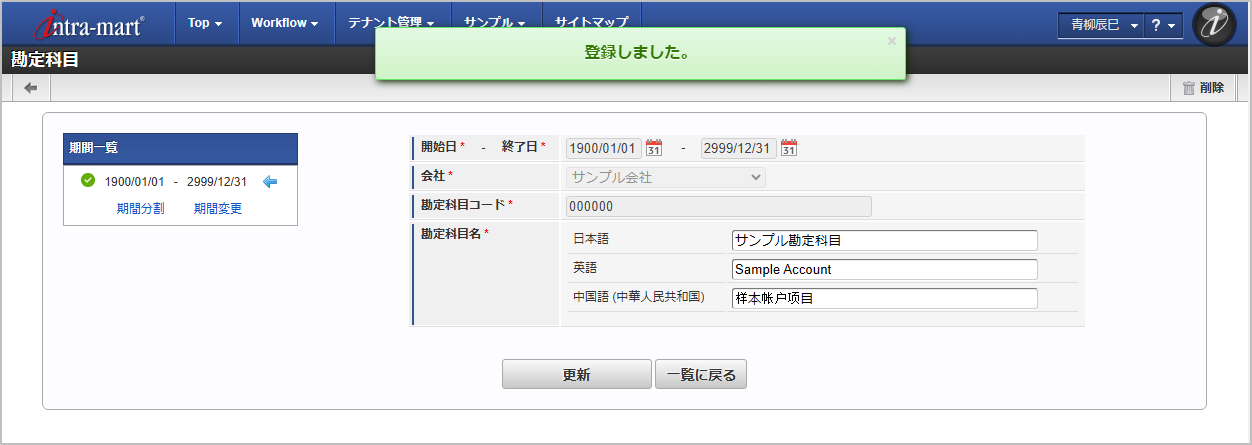This screenshot has height=445, width=1252.
Task: Click the 英語 Sample Account field
Action: coord(884,269)
